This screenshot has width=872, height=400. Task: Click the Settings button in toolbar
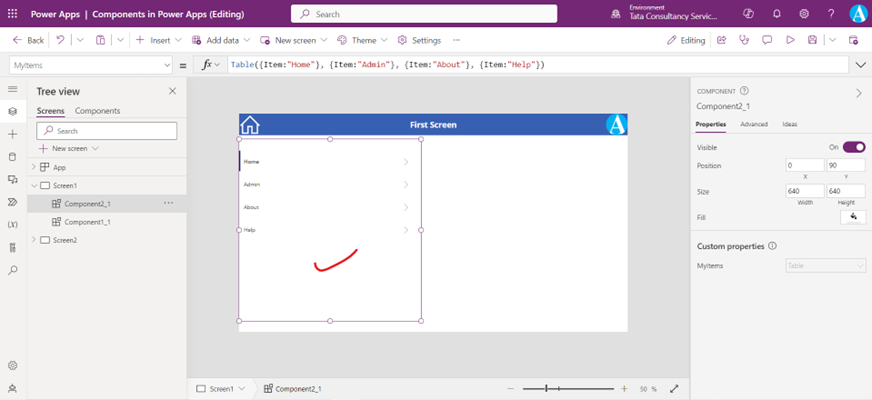pyautogui.click(x=419, y=40)
